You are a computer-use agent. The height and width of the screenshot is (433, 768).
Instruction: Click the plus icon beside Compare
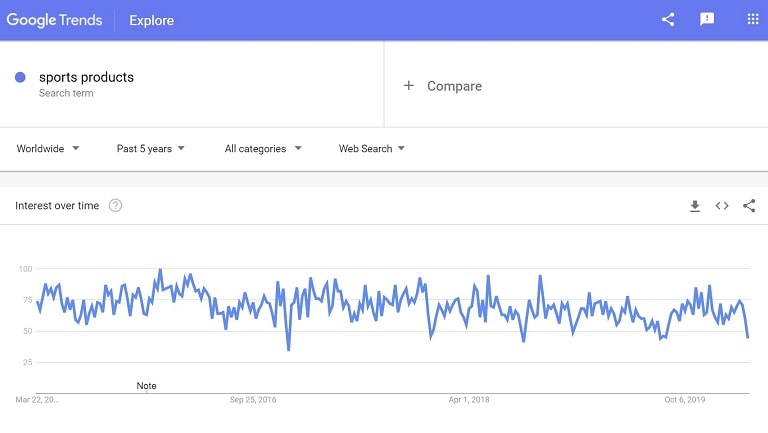tap(408, 86)
